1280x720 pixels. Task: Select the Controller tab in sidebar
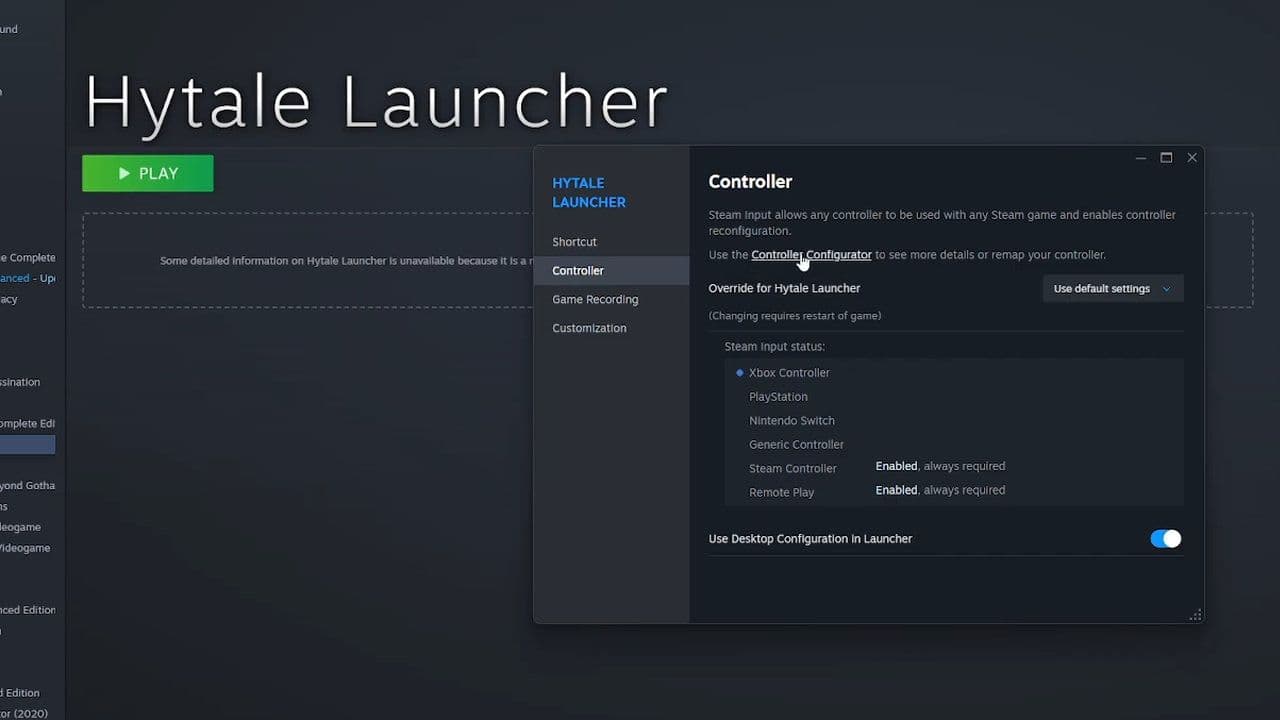point(578,271)
